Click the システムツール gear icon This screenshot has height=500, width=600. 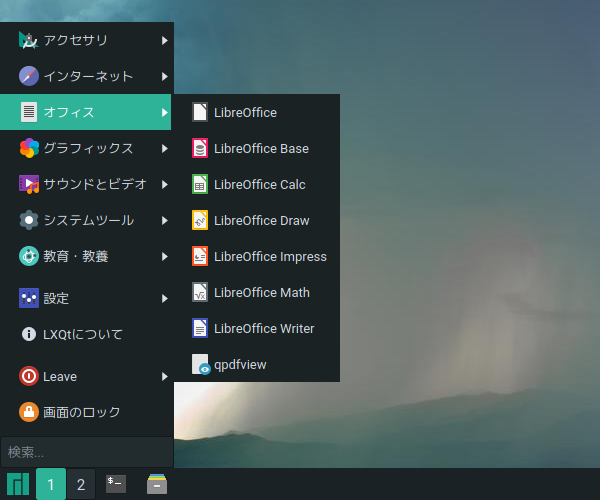[x=29, y=220]
